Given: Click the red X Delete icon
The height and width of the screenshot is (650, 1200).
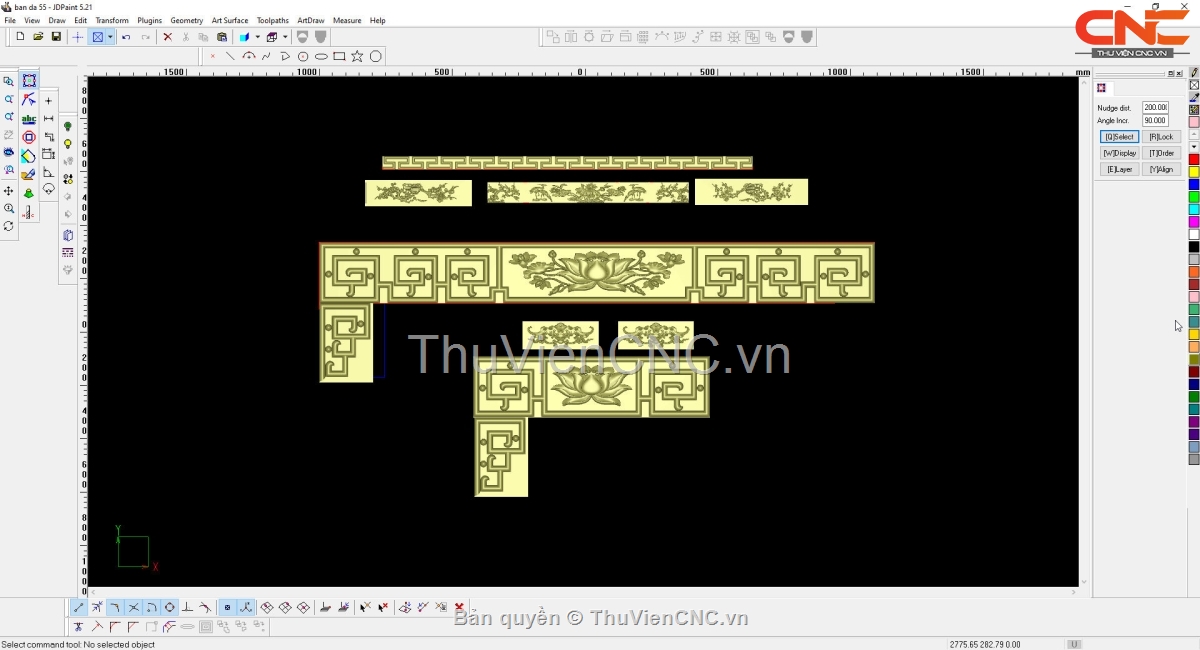Looking at the screenshot, I should click(x=167, y=37).
